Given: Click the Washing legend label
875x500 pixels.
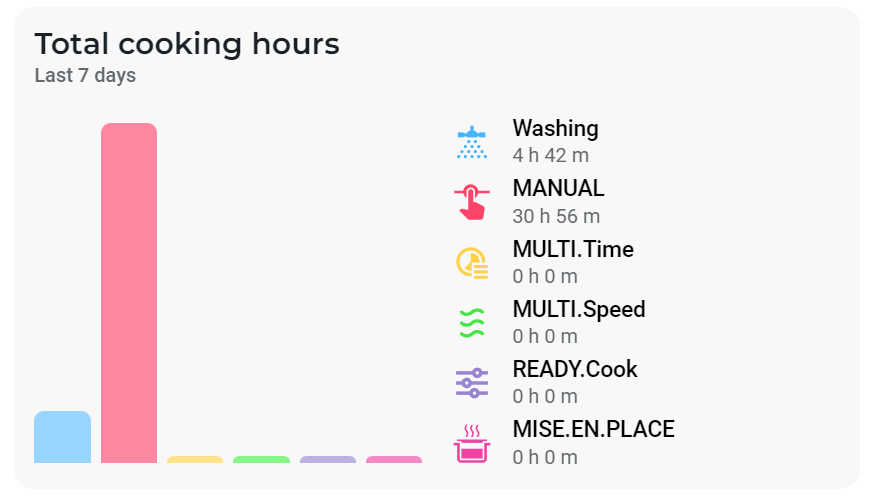Looking at the screenshot, I should coord(555,129).
